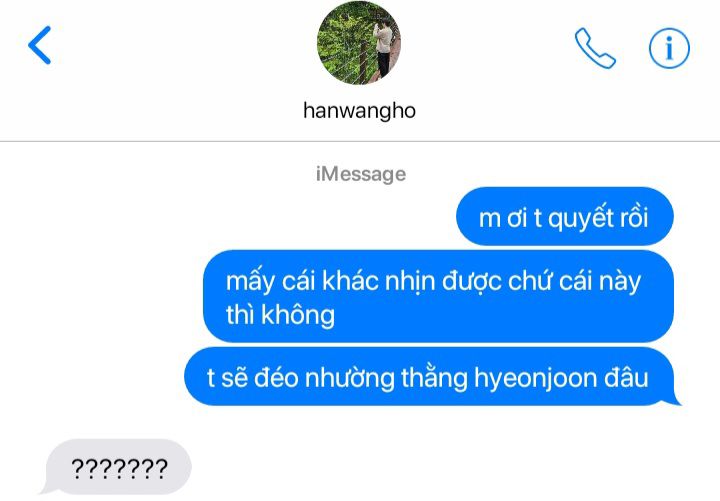The width and height of the screenshot is (720, 501).
Task: Select the iMessage label text
Action: [361, 174]
